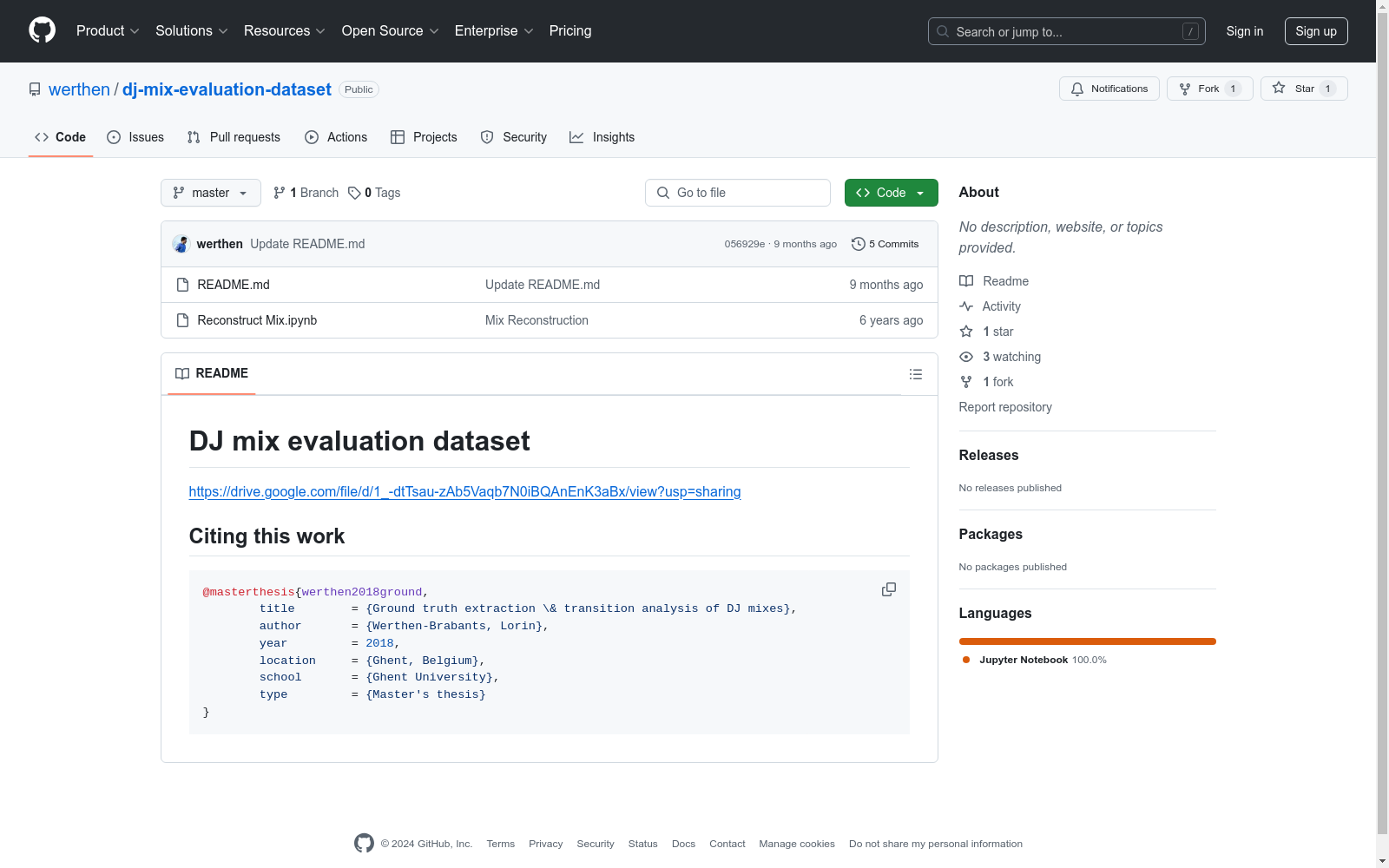This screenshot has height=868, width=1389.
Task: Open the footer Docs link
Action: (x=684, y=844)
